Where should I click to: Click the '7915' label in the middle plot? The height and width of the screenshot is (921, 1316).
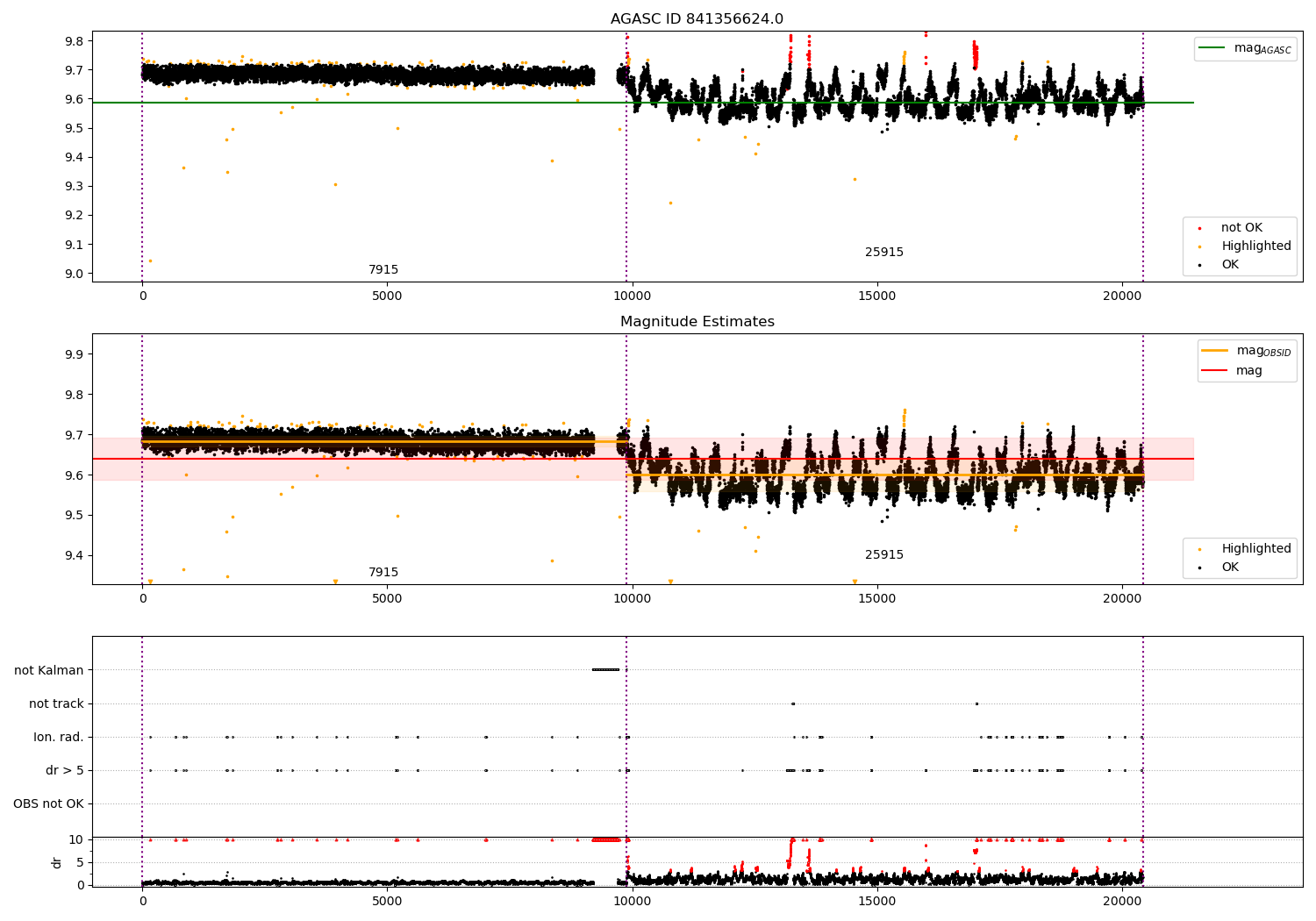tap(383, 573)
